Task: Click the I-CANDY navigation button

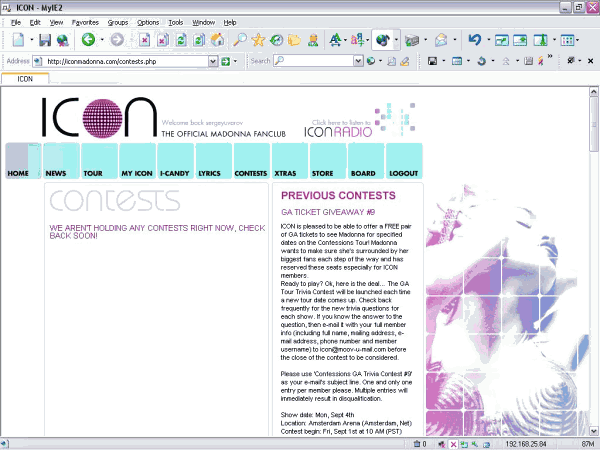Action: tap(176, 161)
